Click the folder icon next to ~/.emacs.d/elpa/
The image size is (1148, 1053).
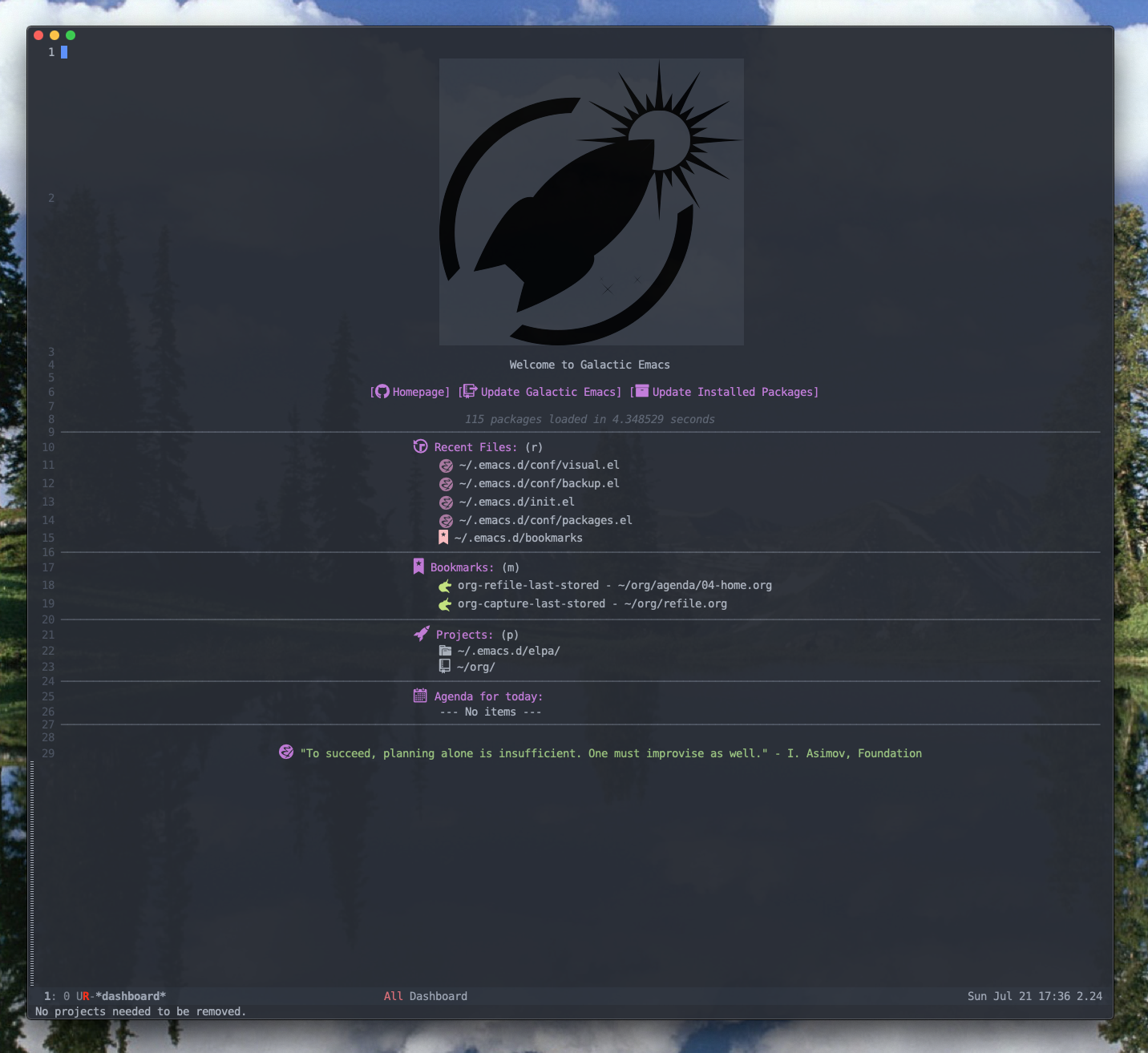point(445,651)
